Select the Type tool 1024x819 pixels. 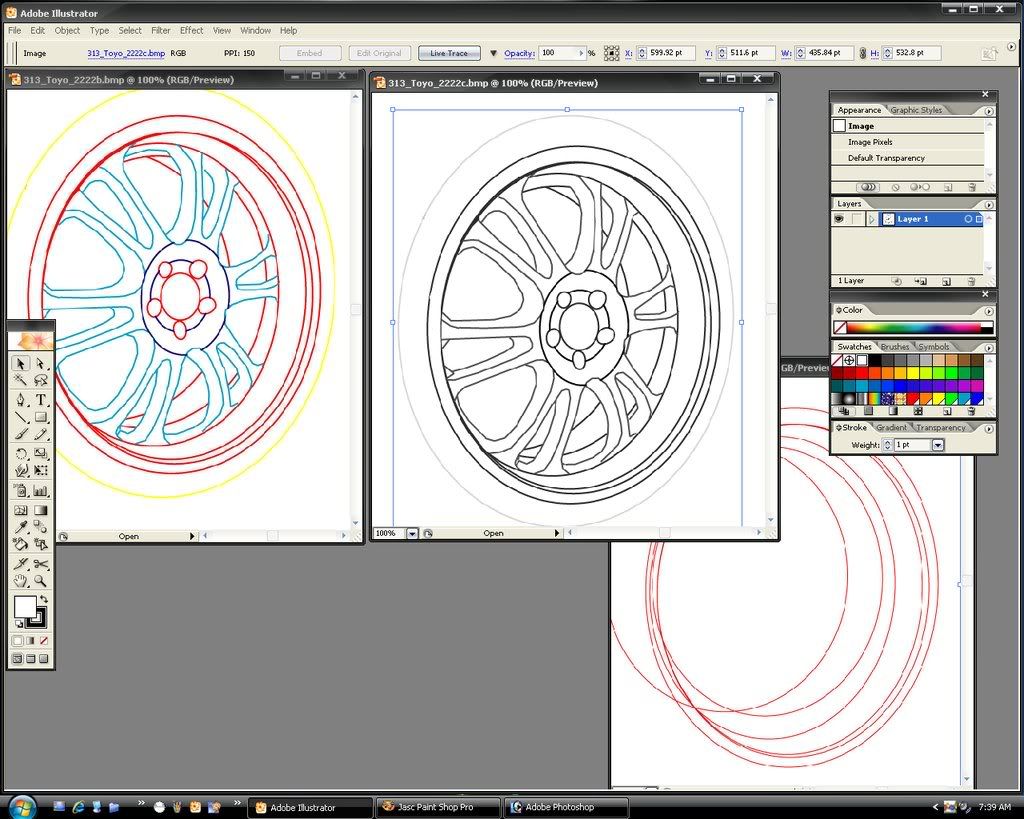click(x=41, y=399)
